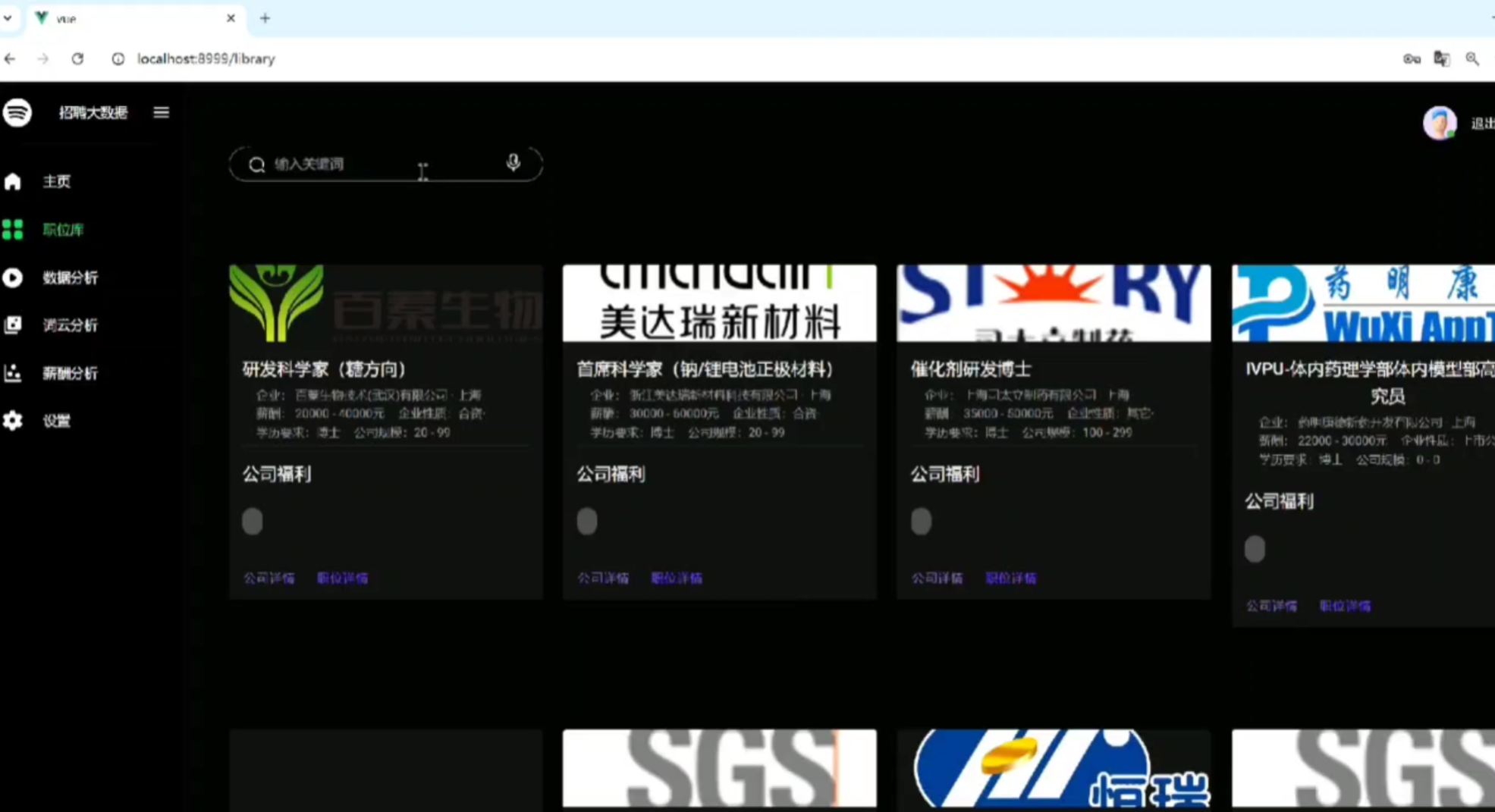Click the gray benefit tag under 催化剂研发博士

click(921, 522)
